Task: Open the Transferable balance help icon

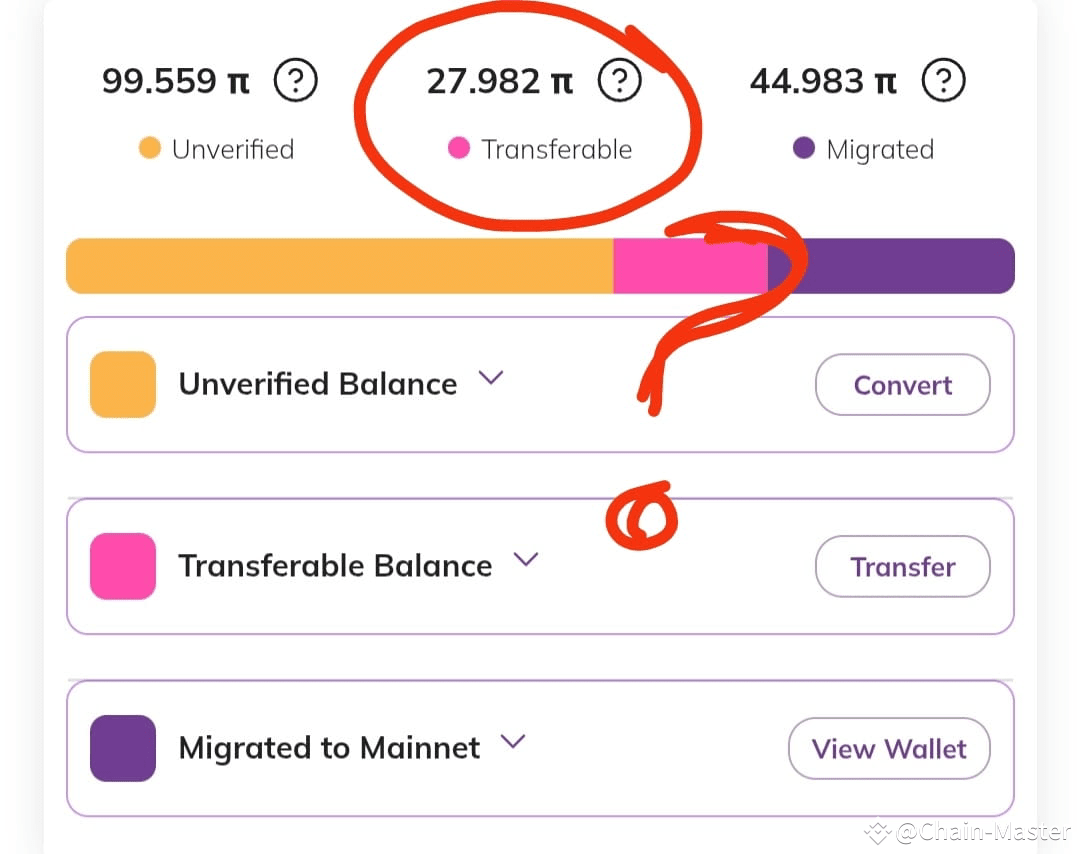Action: (x=620, y=80)
